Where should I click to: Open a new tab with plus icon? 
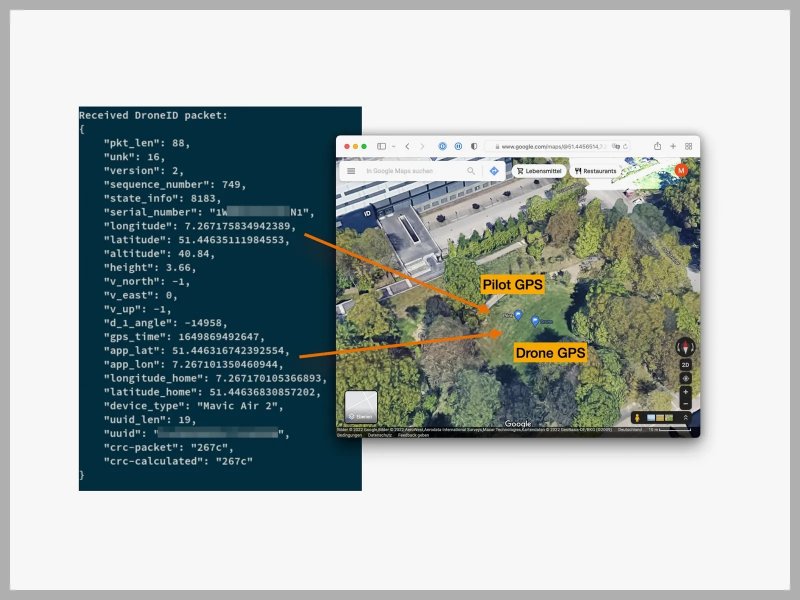pyautogui.click(x=673, y=146)
